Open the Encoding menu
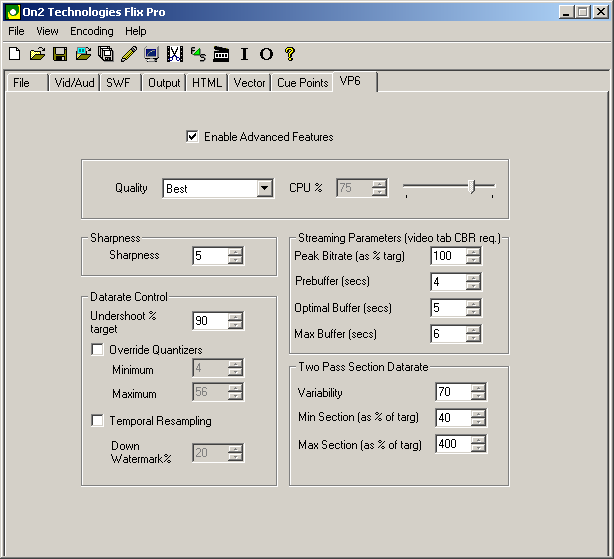 click(91, 31)
